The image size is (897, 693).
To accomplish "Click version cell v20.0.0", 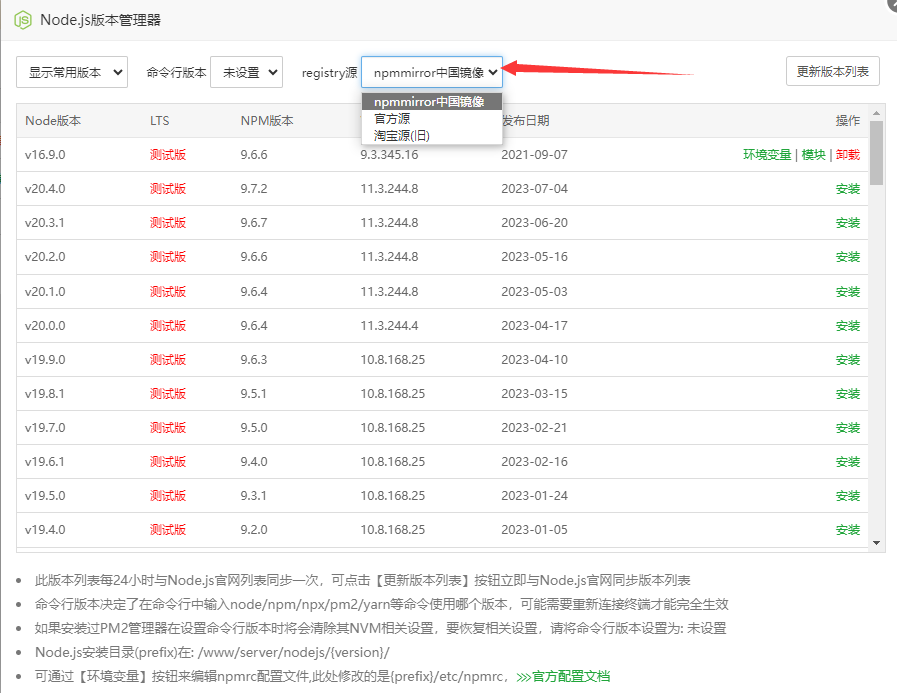I will coord(45,326).
